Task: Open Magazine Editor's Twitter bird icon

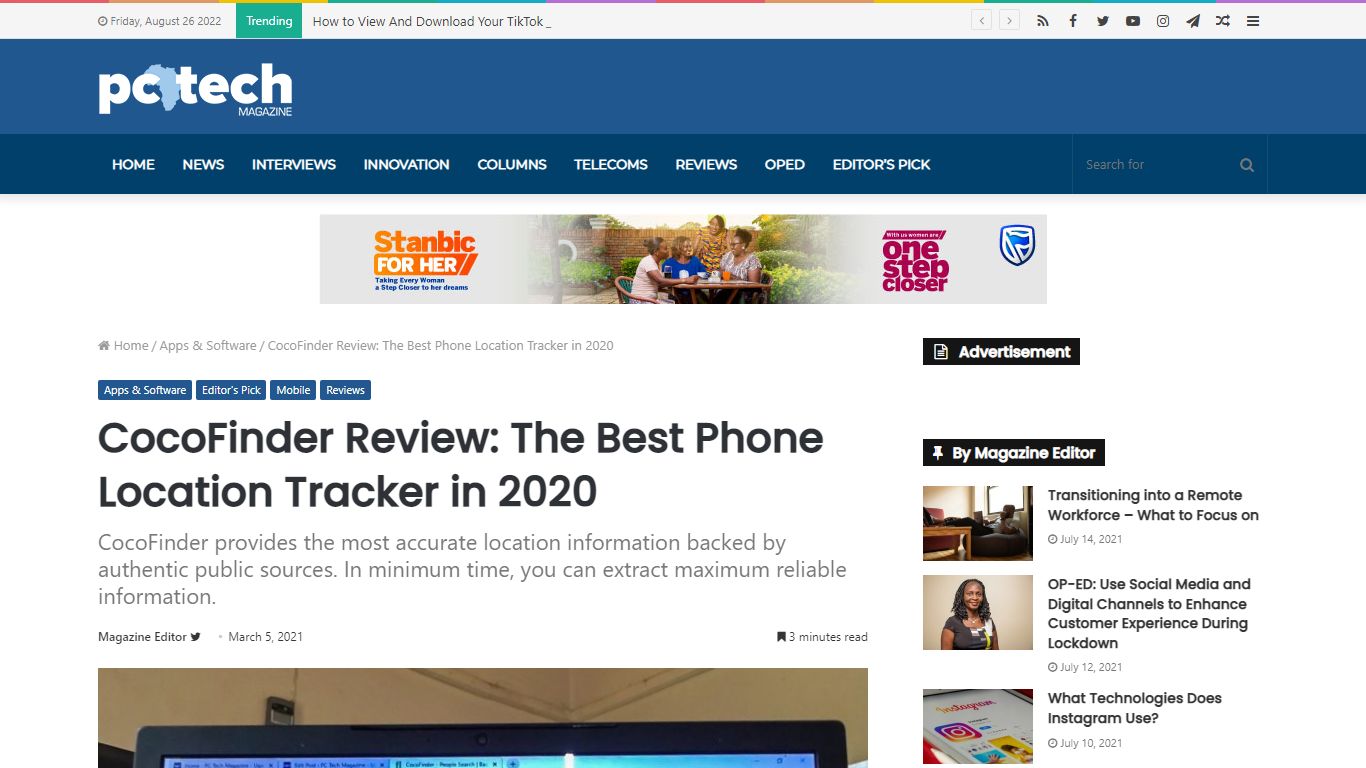Action: (x=196, y=637)
